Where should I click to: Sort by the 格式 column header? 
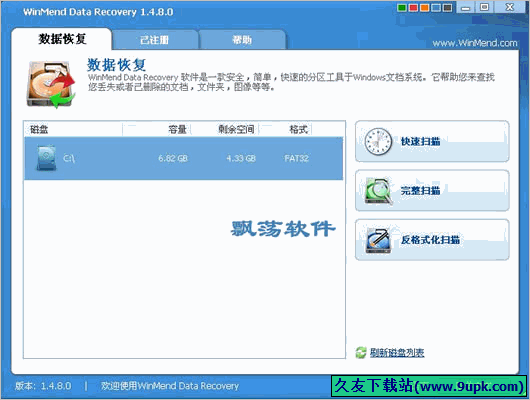298,129
